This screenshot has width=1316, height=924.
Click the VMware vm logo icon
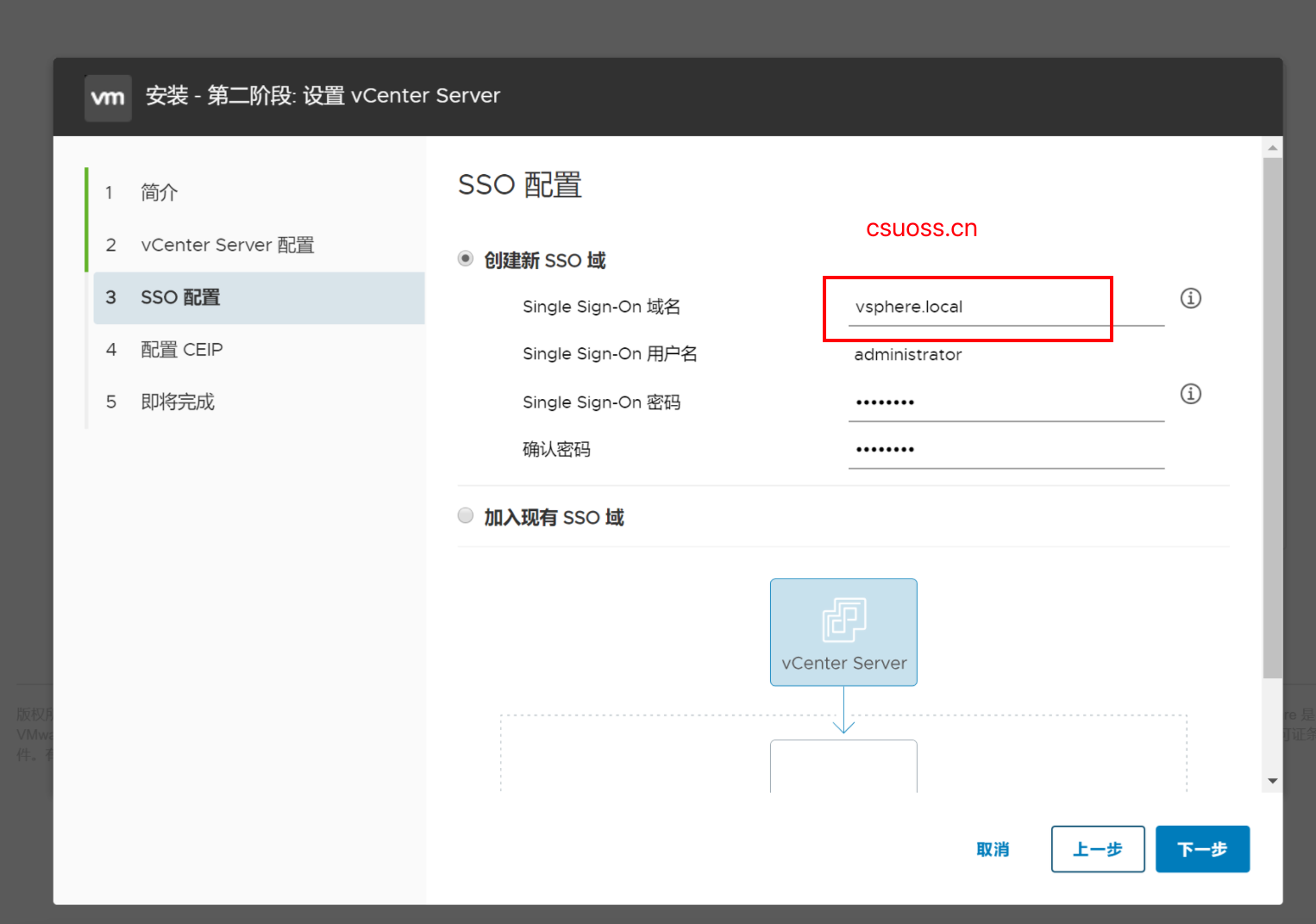pos(108,98)
